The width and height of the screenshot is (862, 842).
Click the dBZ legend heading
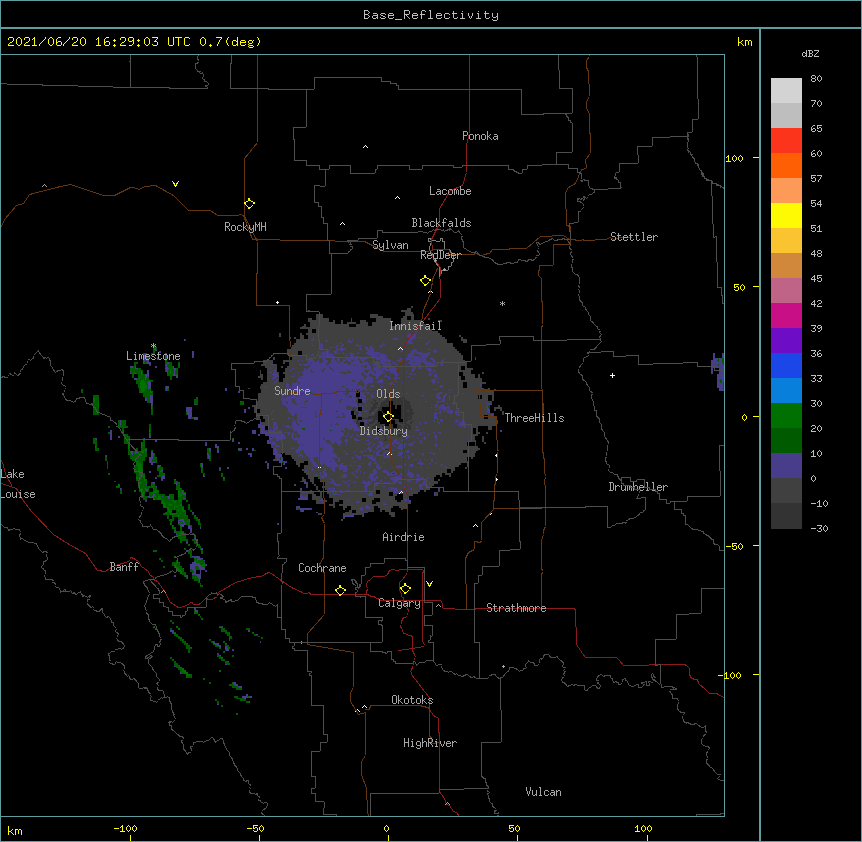click(x=810, y=54)
